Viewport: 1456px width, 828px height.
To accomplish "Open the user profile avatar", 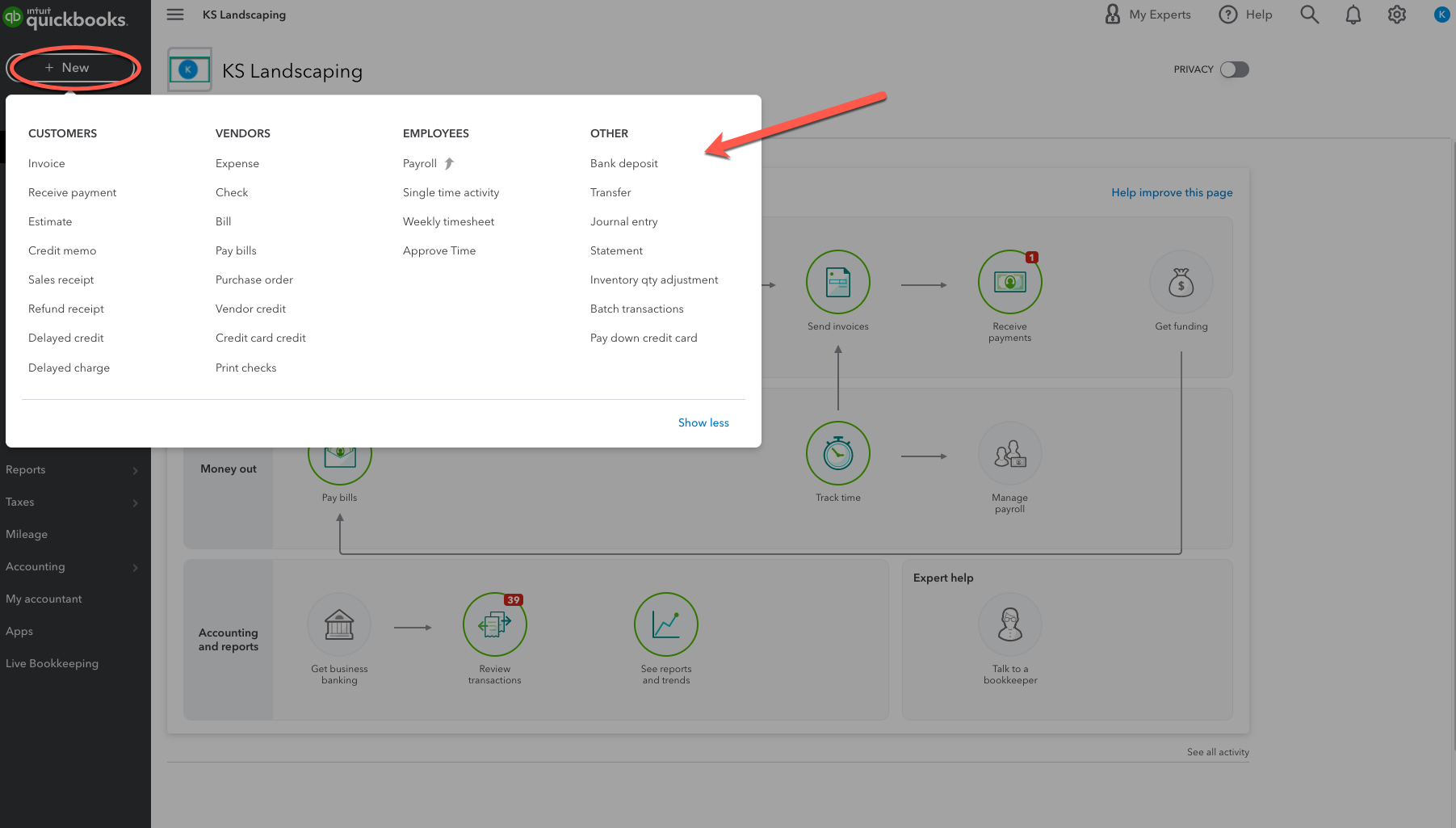I will (x=1441, y=14).
